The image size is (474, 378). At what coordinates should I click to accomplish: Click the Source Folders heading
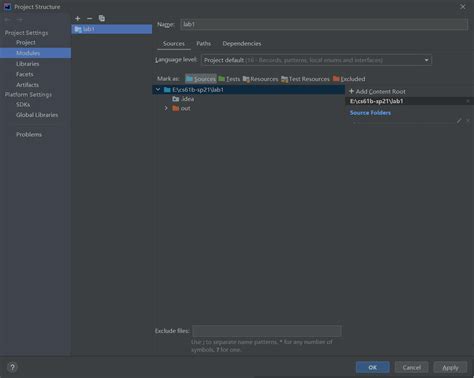370,113
